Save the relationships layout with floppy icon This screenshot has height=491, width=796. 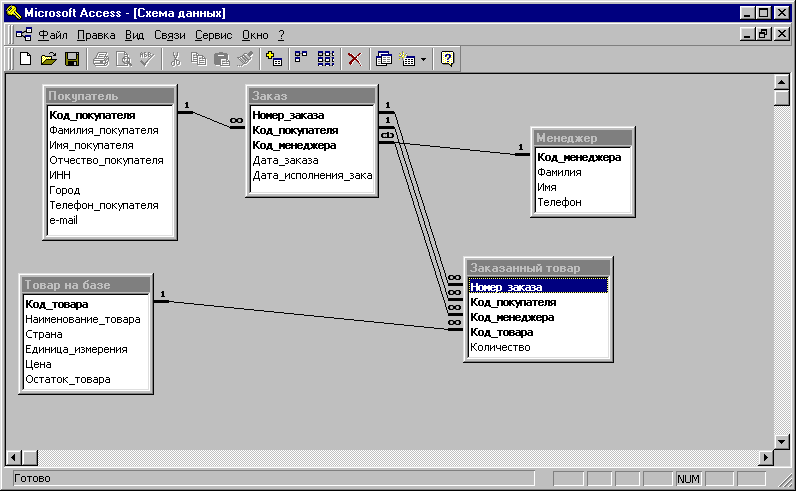click(72, 59)
